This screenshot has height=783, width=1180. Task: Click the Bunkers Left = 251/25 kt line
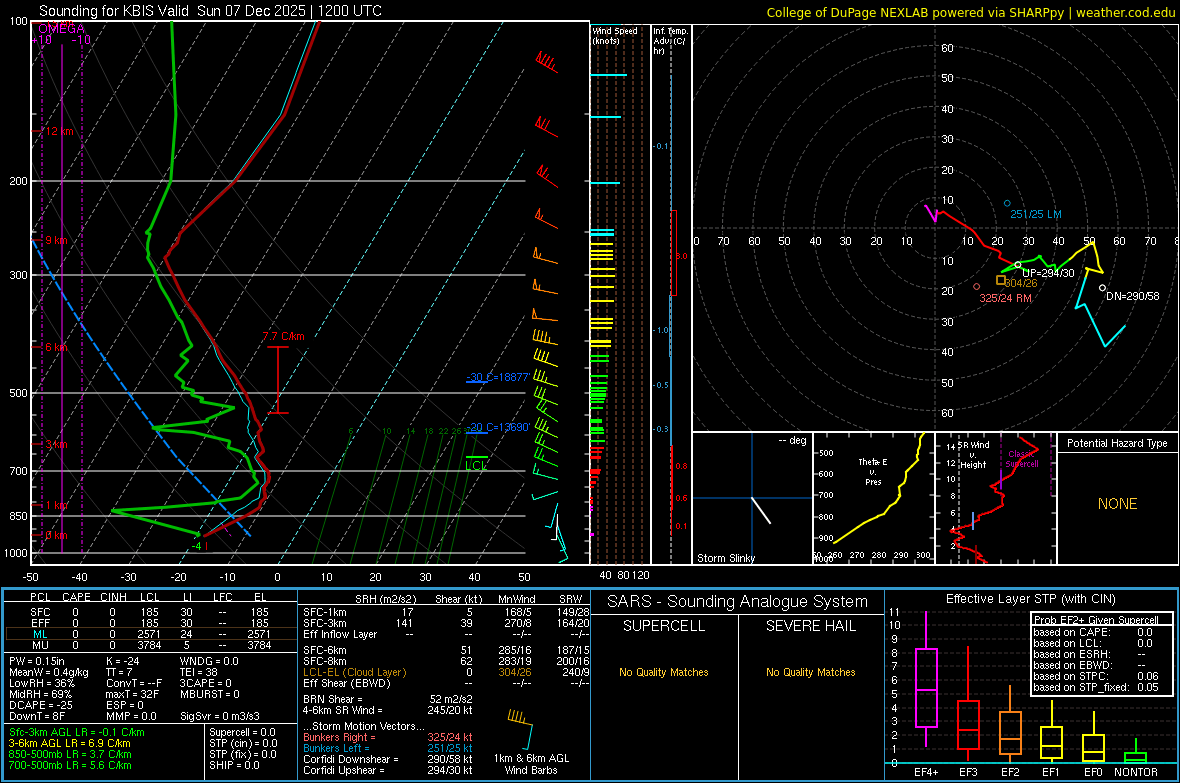pos(388,748)
